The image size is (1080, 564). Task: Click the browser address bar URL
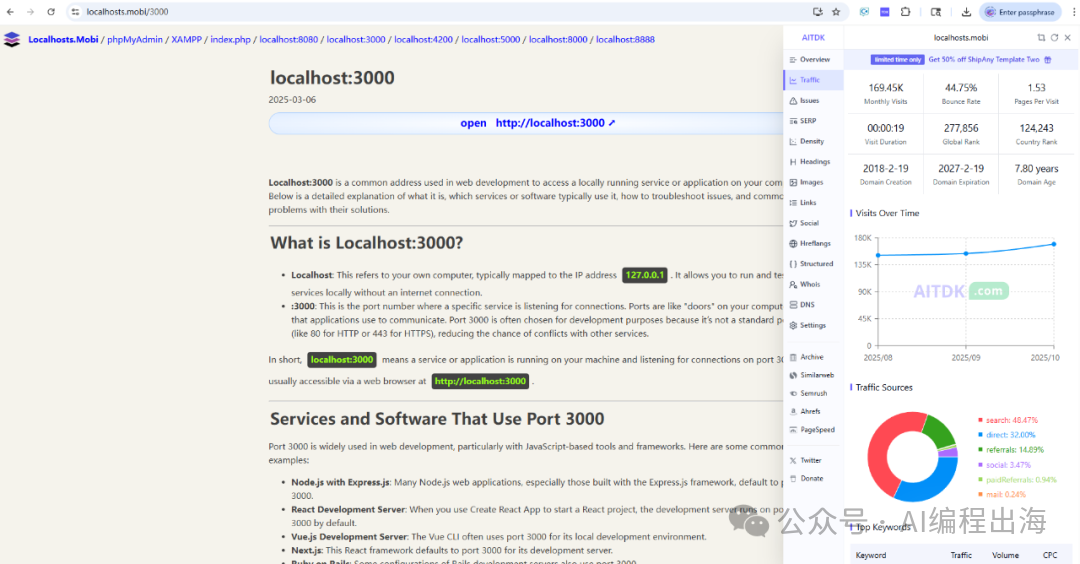pyautogui.click(x=127, y=12)
